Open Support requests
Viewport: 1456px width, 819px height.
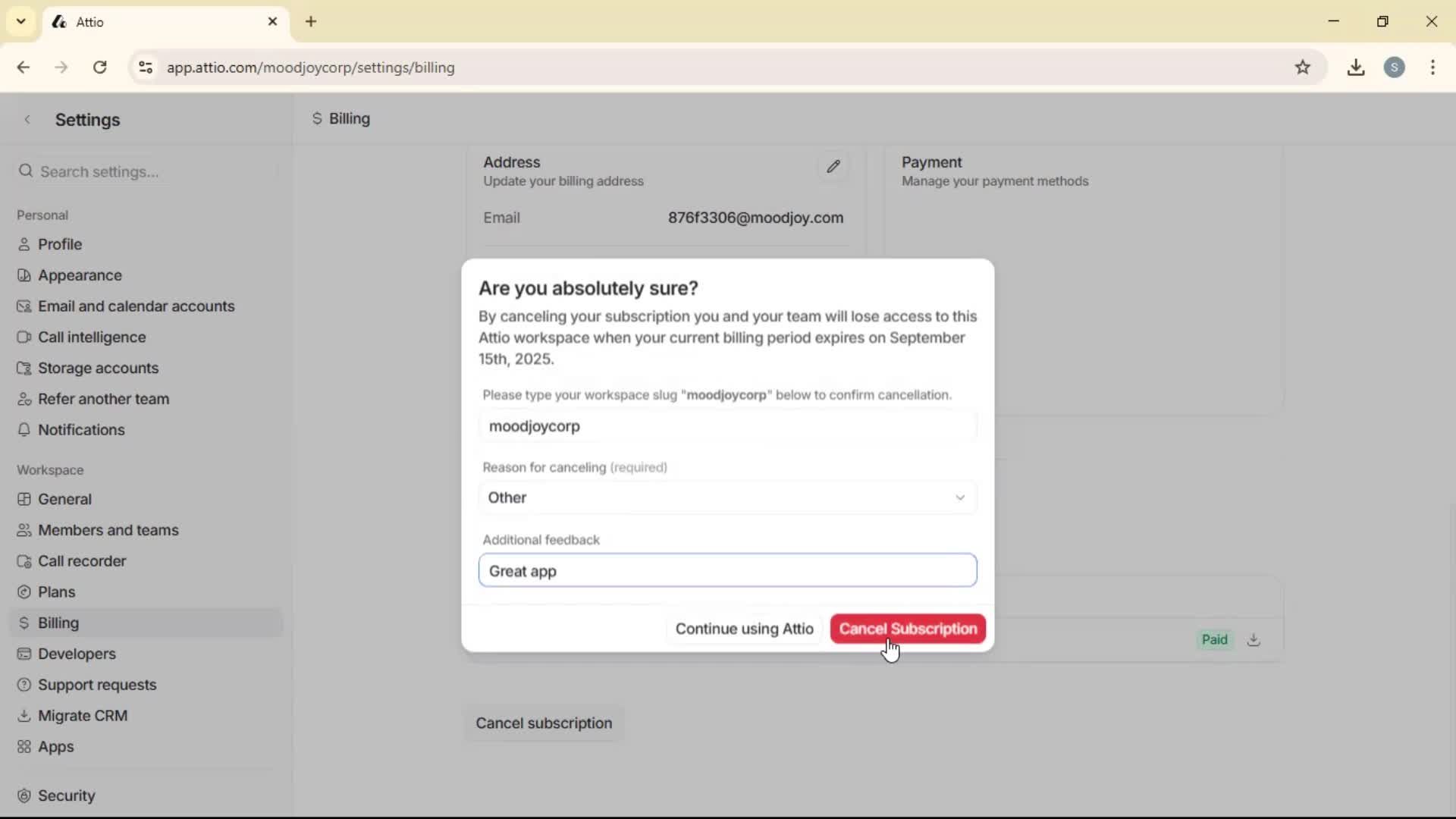(x=98, y=685)
